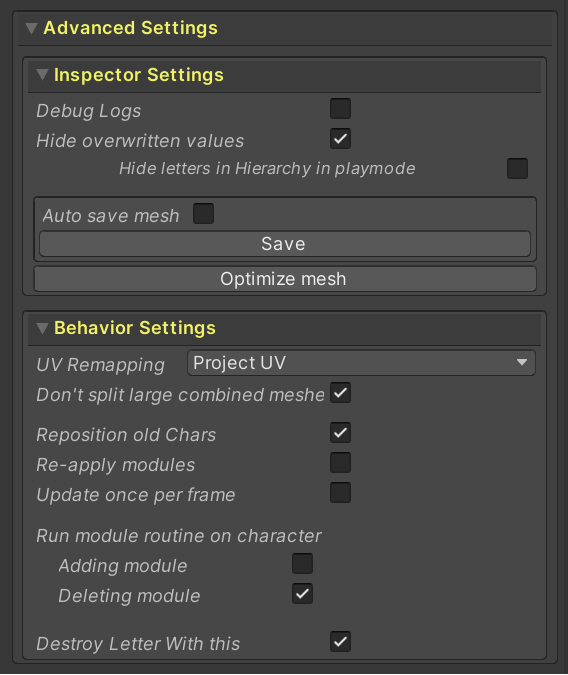Enable Adding module checkbox

(302, 564)
